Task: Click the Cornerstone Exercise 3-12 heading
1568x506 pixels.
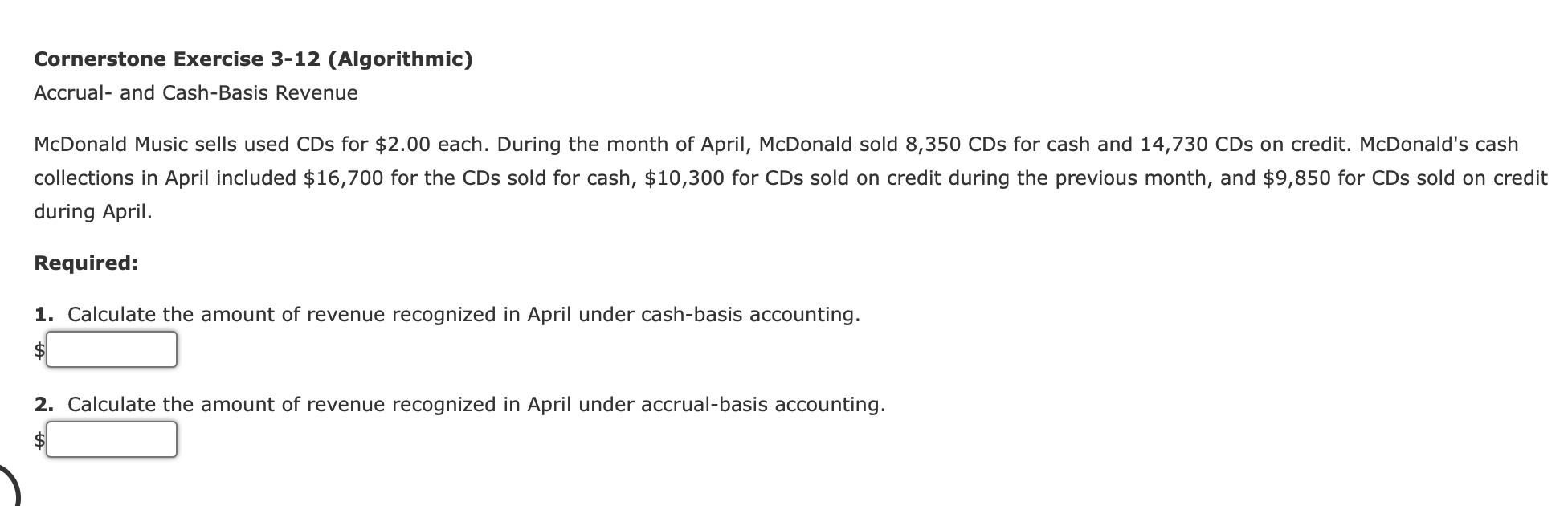Action: [252, 58]
